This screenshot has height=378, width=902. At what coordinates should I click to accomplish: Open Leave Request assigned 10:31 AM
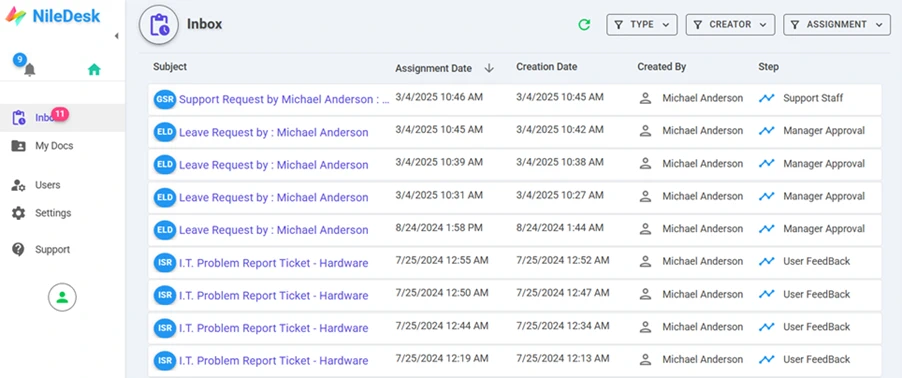pyautogui.click(x=273, y=197)
